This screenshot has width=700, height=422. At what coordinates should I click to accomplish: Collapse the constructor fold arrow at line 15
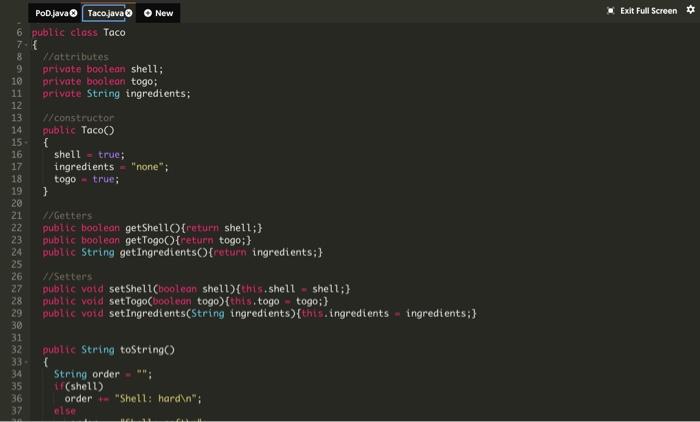(26, 143)
